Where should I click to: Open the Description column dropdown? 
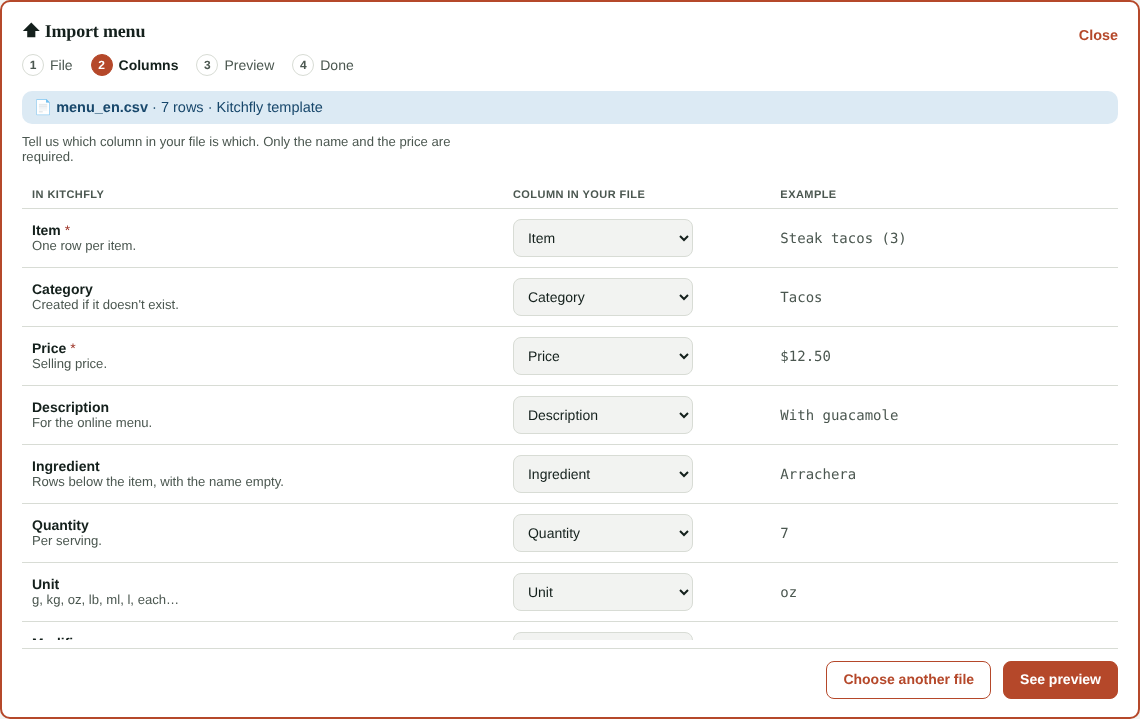click(603, 415)
